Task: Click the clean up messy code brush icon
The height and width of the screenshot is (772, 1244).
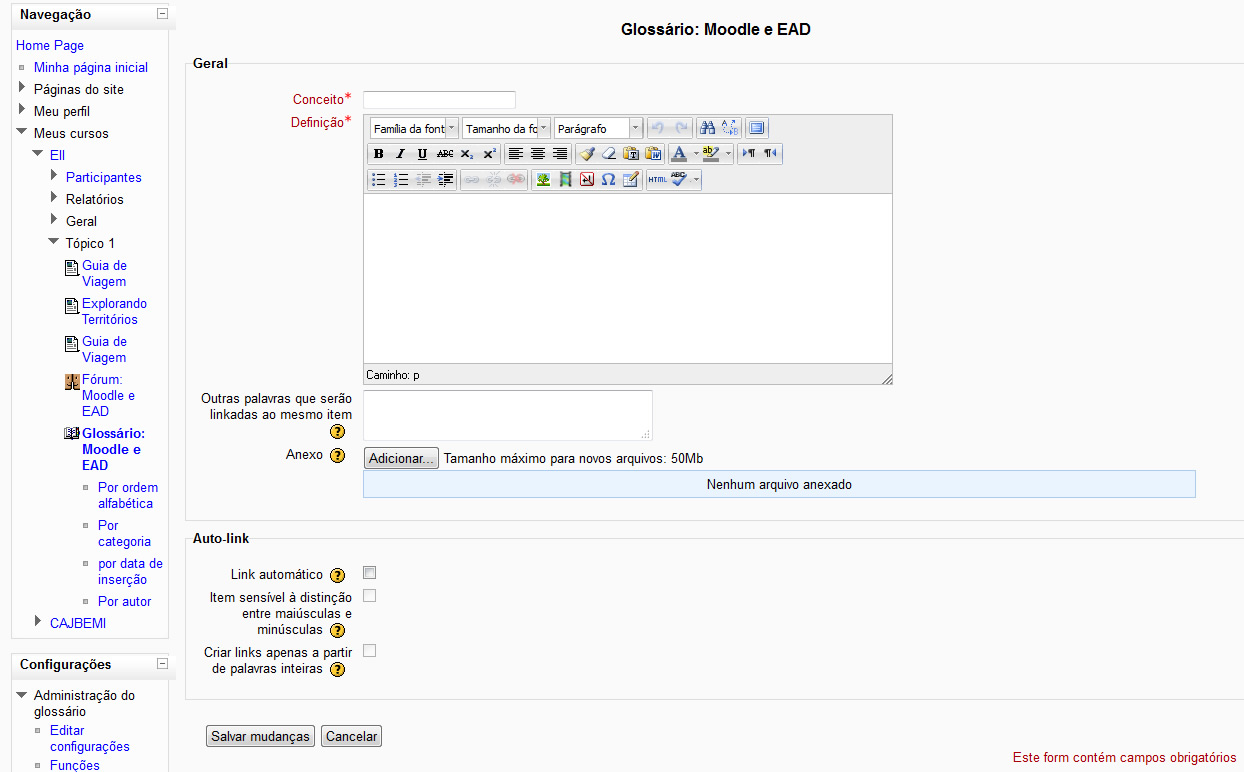Action: 587,154
